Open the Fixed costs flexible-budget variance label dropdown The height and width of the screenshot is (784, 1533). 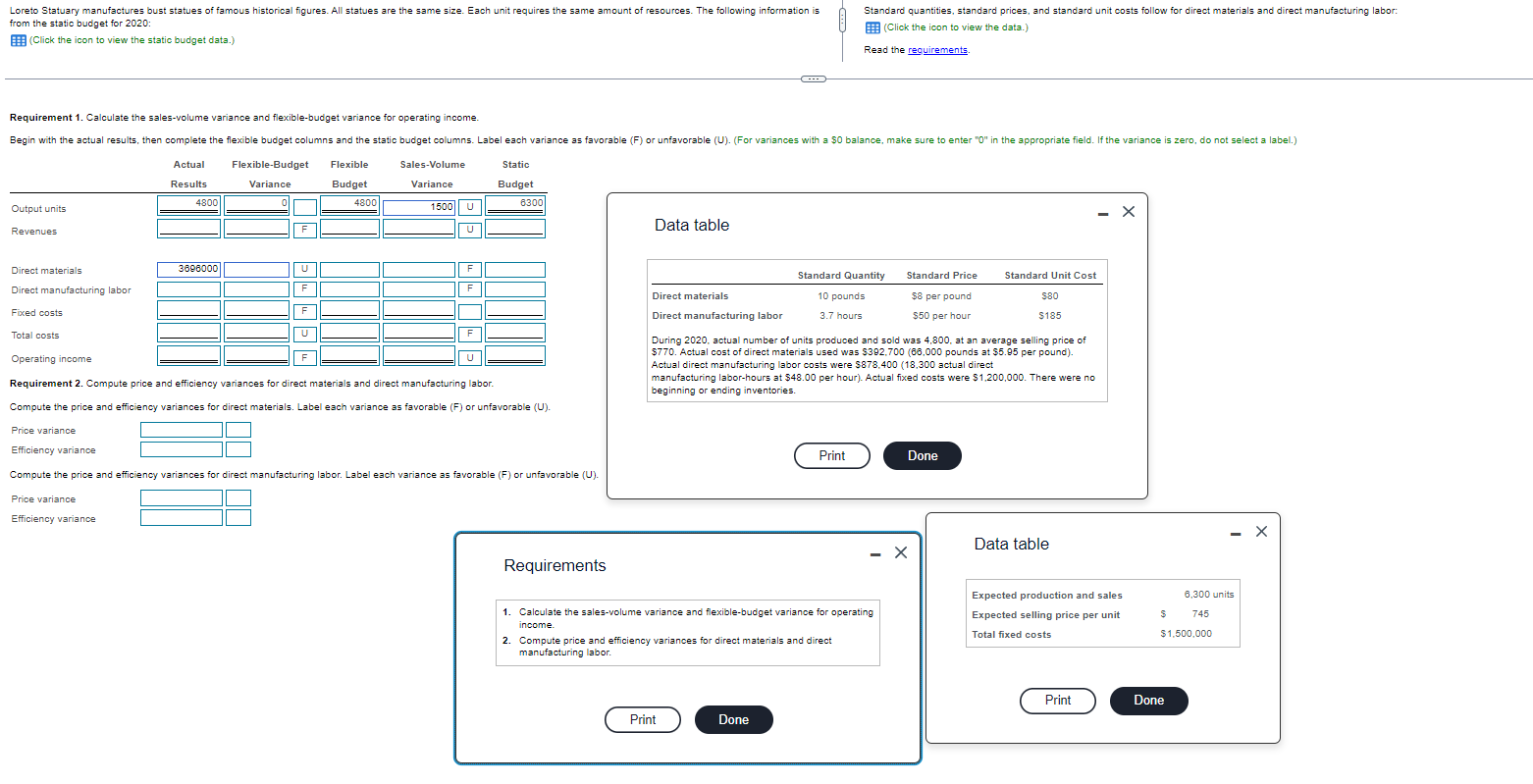[x=305, y=311]
